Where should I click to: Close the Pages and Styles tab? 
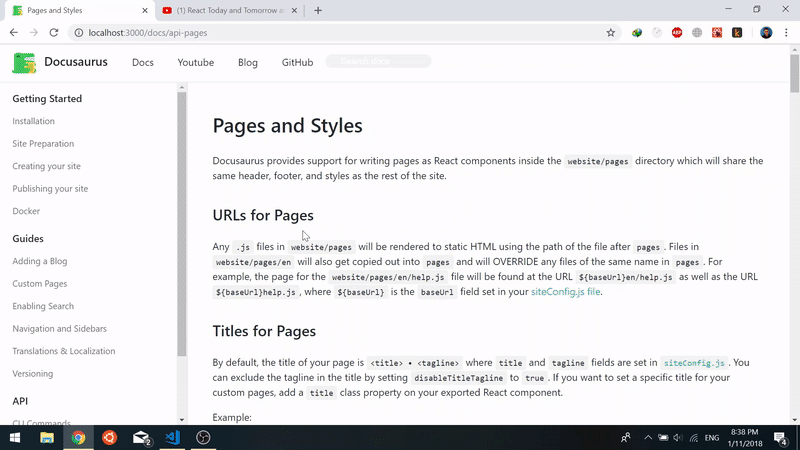[145, 10]
